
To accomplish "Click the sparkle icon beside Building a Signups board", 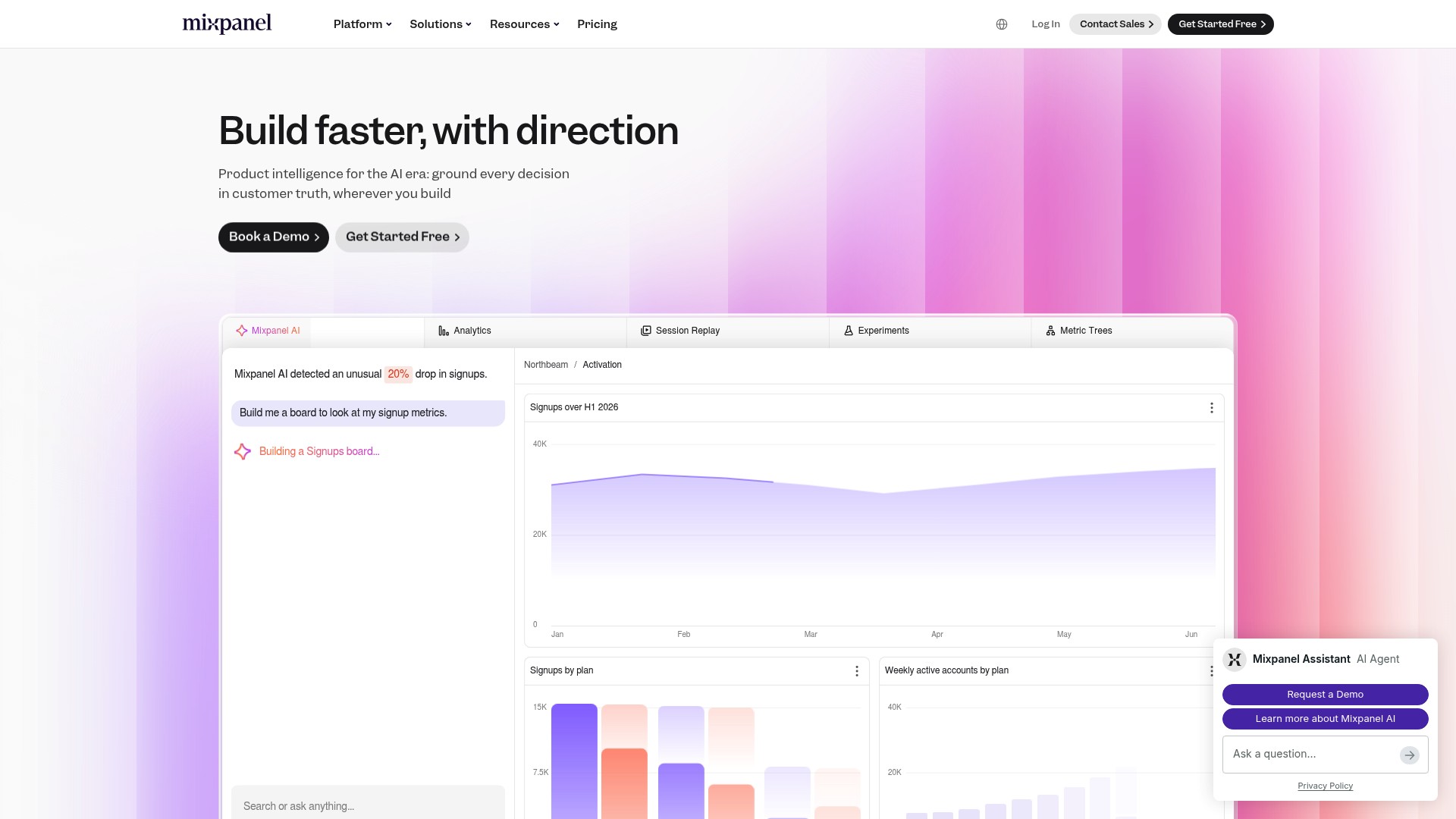I will click(x=243, y=452).
